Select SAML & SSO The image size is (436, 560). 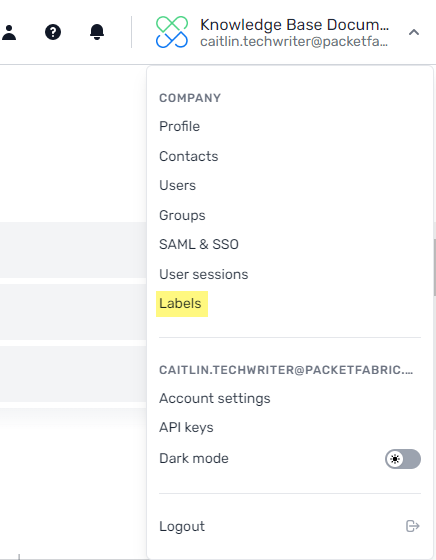pyautogui.click(x=199, y=245)
